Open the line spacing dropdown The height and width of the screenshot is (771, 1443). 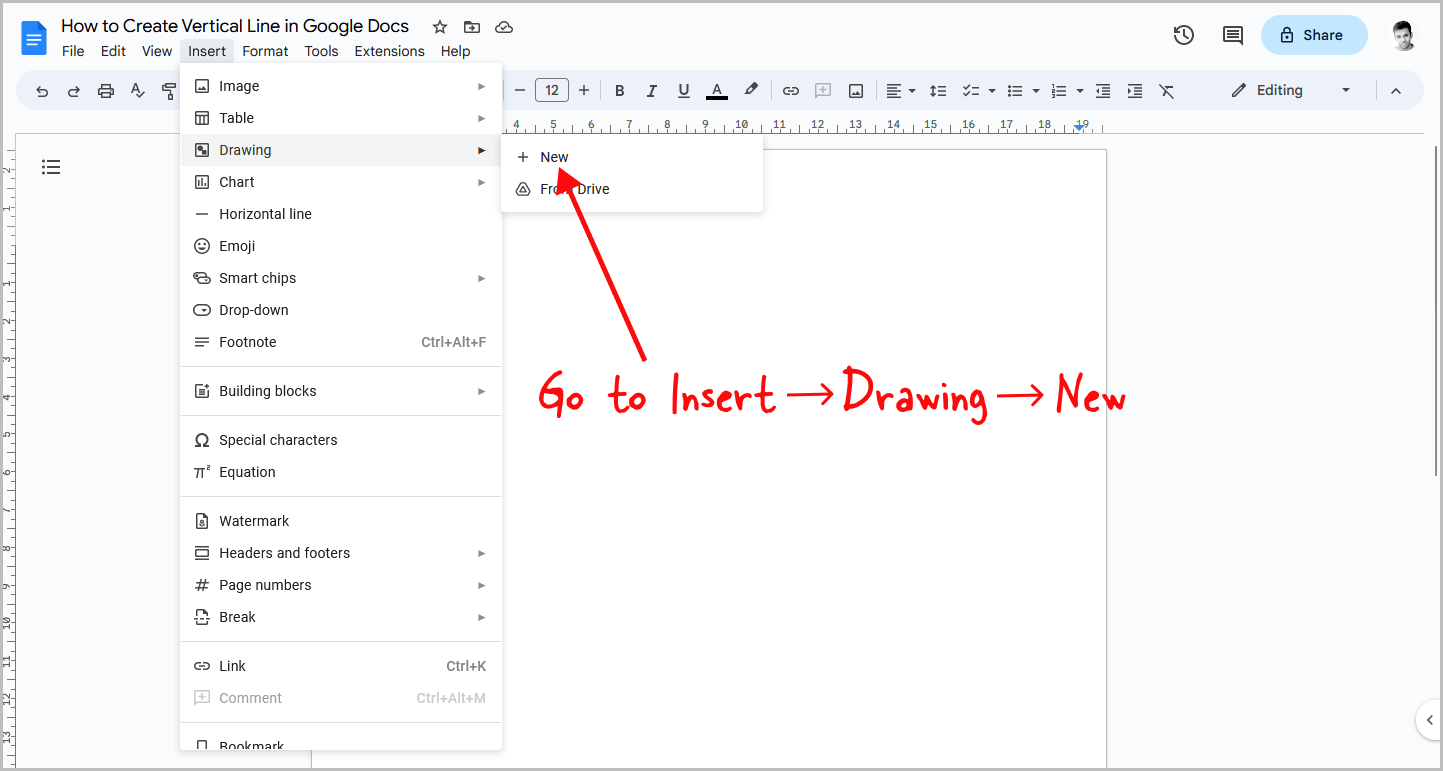pyautogui.click(x=938, y=90)
